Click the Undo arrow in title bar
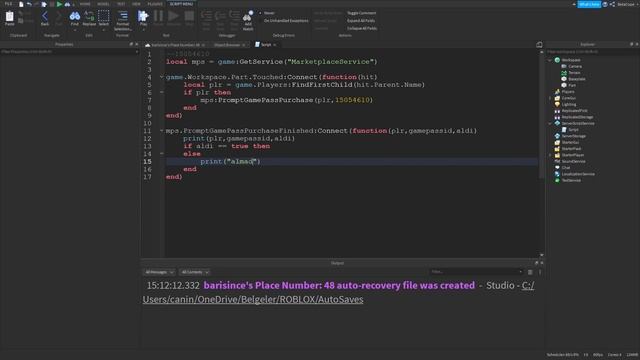 pos(29,4)
